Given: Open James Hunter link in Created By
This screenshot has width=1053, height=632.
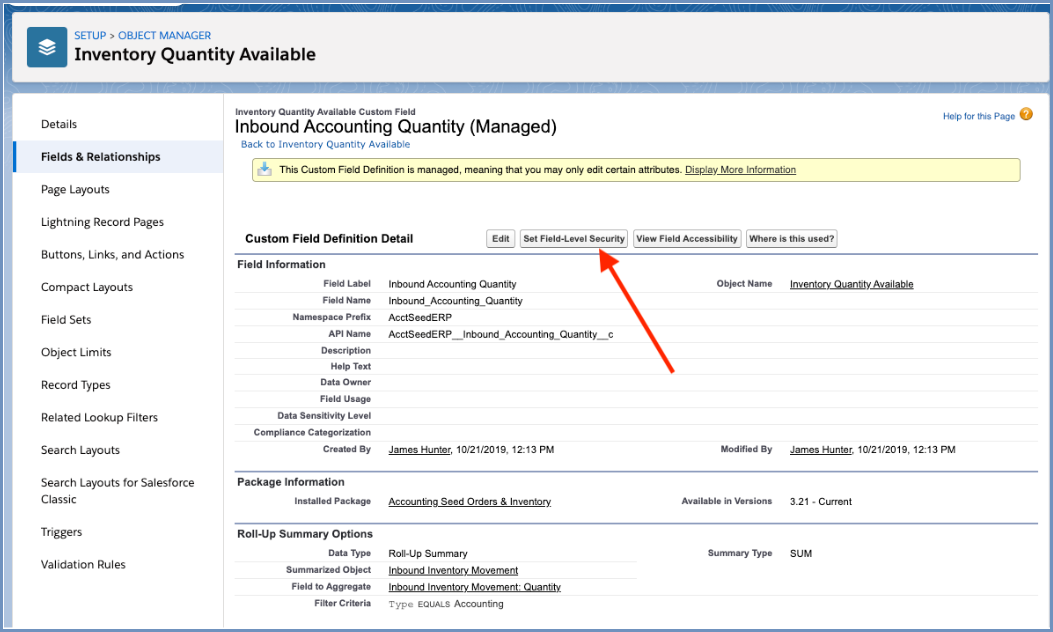Looking at the screenshot, I should coord(419,450).
